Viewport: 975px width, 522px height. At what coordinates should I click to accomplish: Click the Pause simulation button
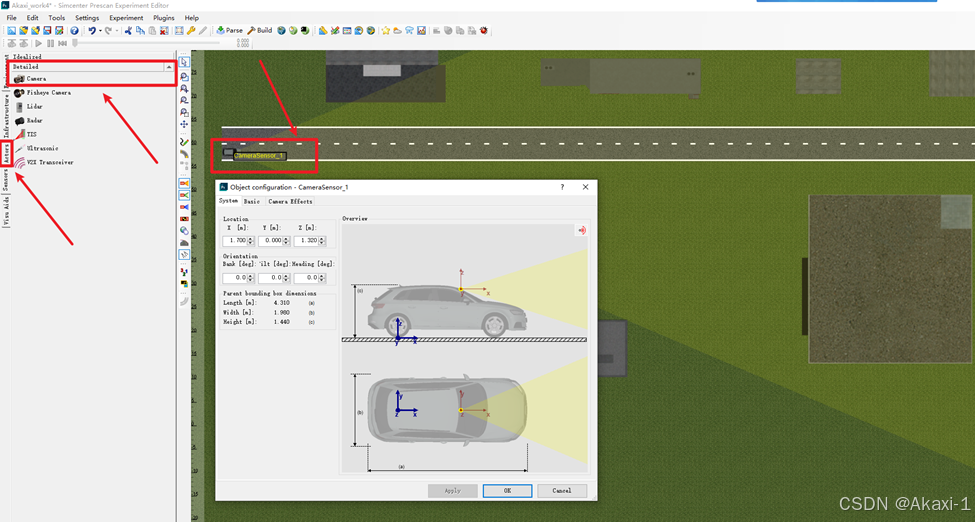coord(50,43)
